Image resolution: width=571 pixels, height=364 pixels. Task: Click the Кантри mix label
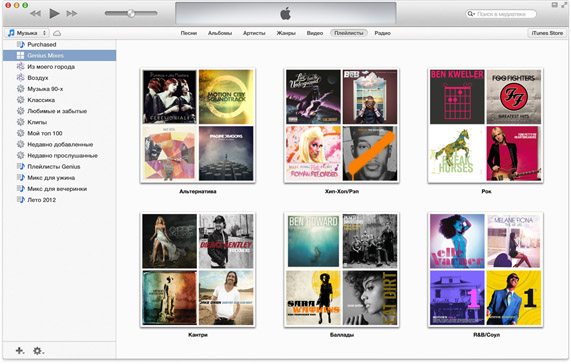point(198,335)
